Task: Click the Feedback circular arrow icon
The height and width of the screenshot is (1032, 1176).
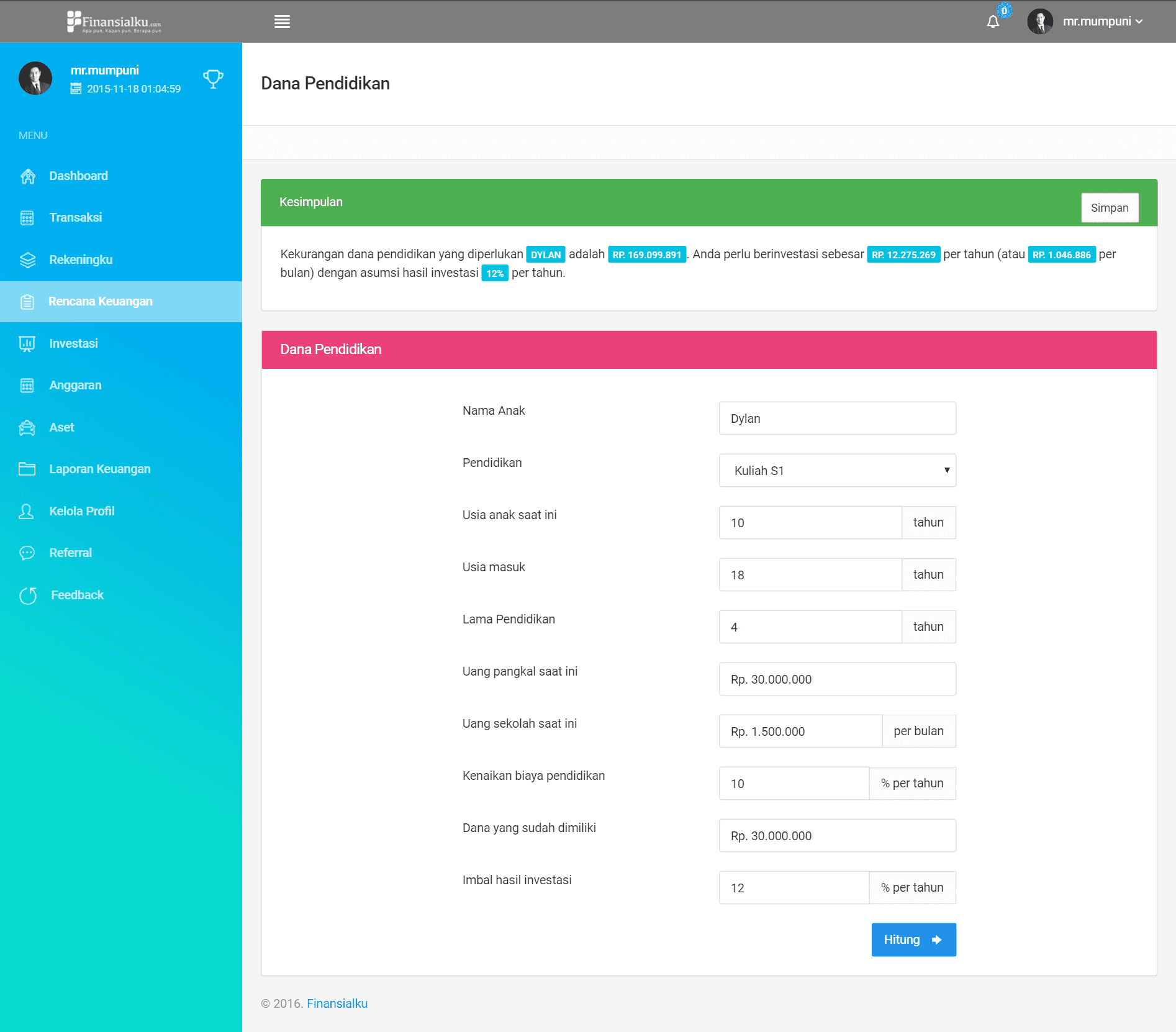Action: (28, 595)
